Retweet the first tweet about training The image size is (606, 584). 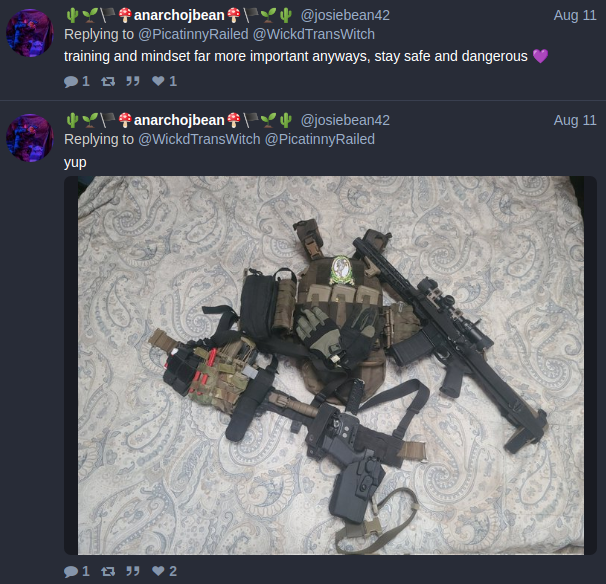click(x=108, y=81)
